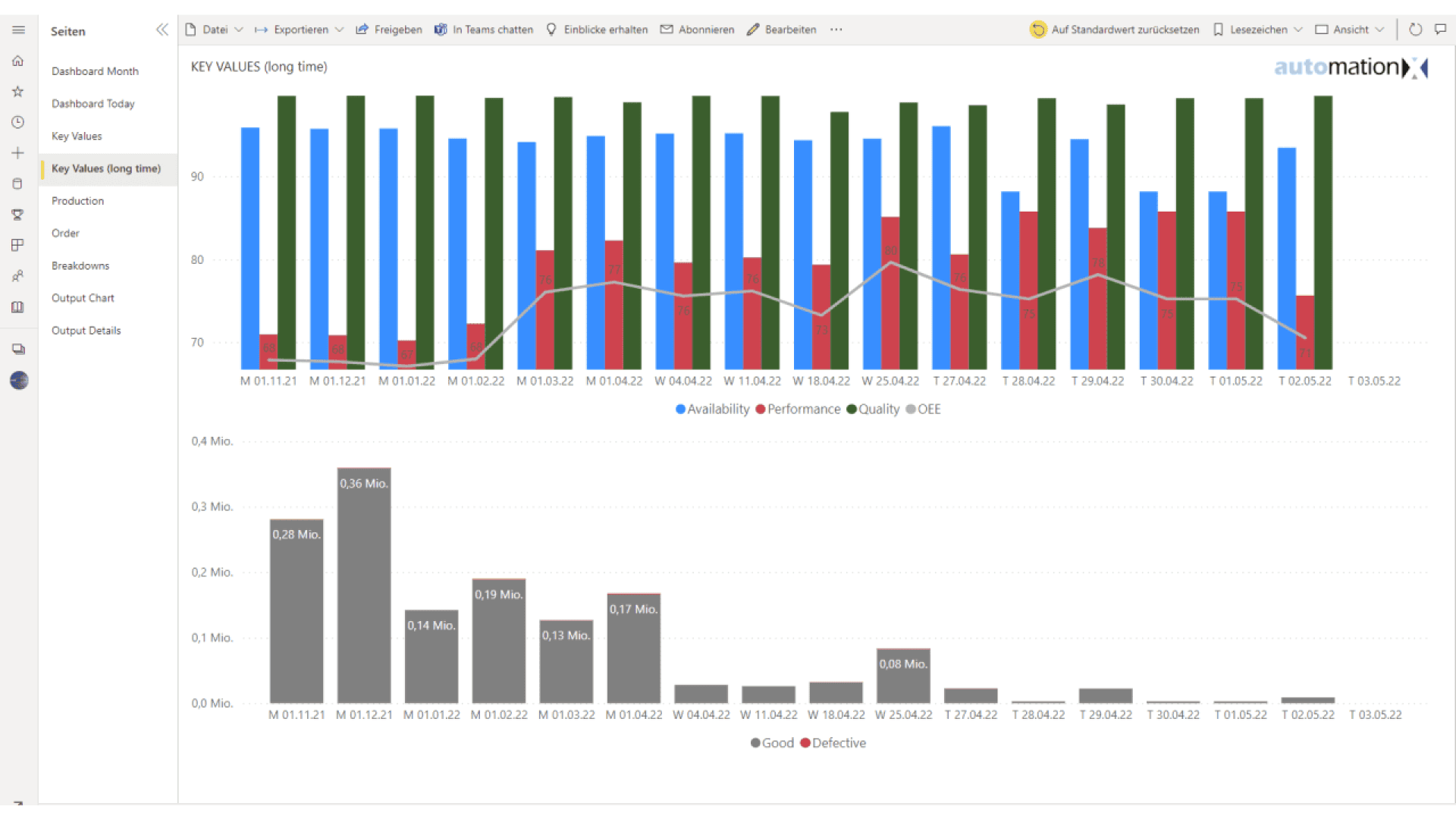Select the Favorites star icon
This screenshot has height=819, width=1456.
pos(17,91)
